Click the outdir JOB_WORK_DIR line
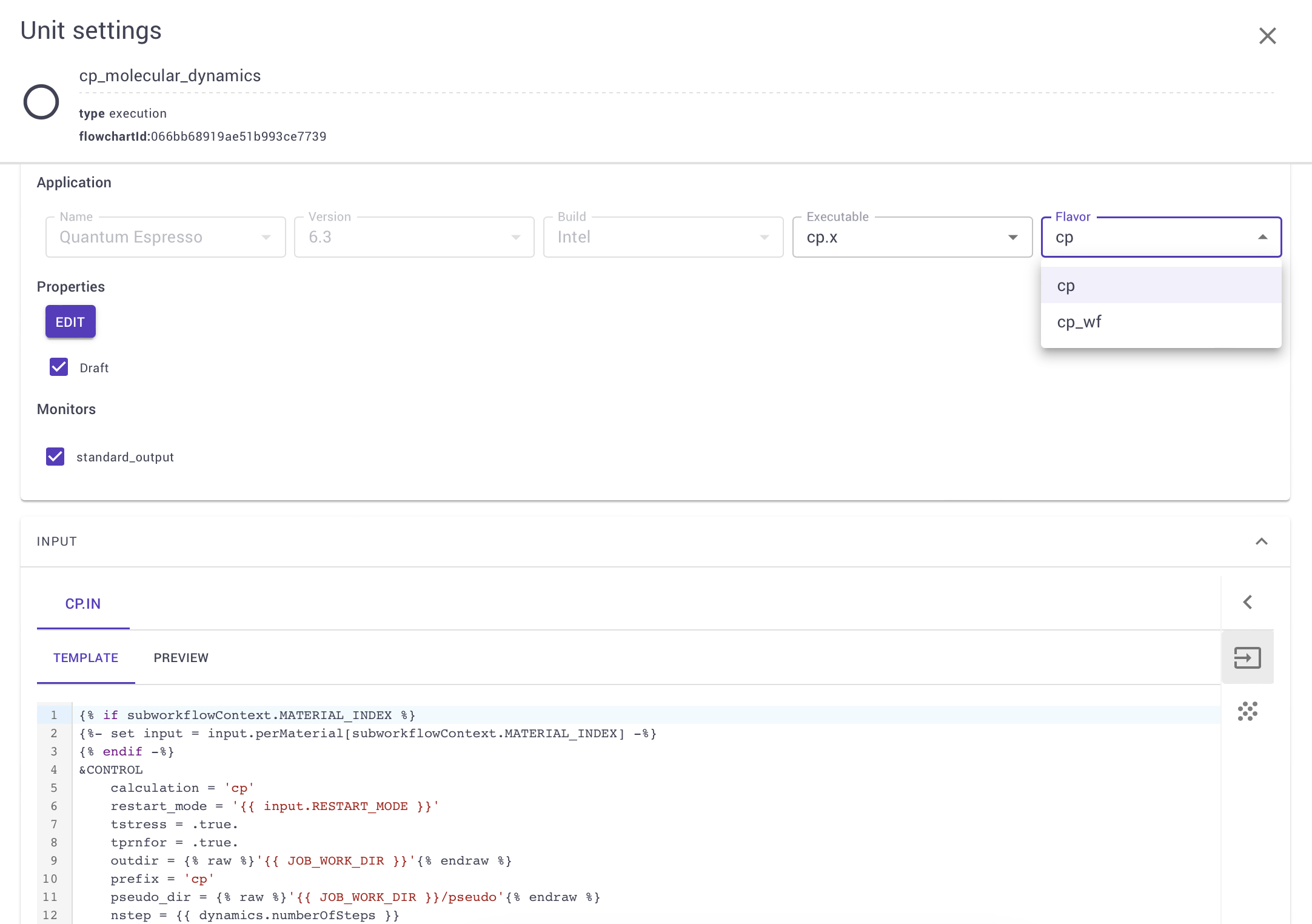 pos(311,860)
